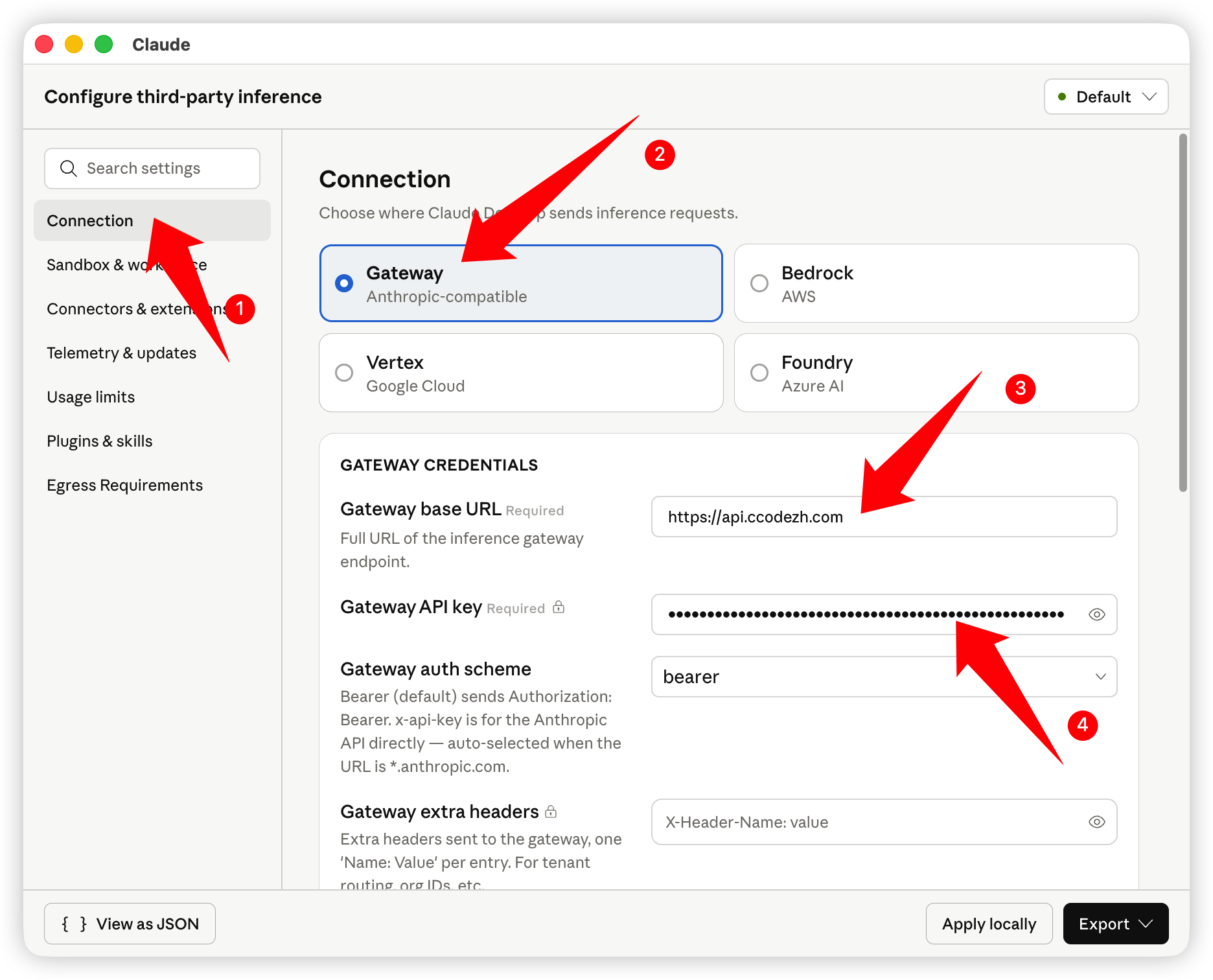Choose the Bedrock AWS radio option
Screen dimensions: 1213x980
(x=759, y=283)
